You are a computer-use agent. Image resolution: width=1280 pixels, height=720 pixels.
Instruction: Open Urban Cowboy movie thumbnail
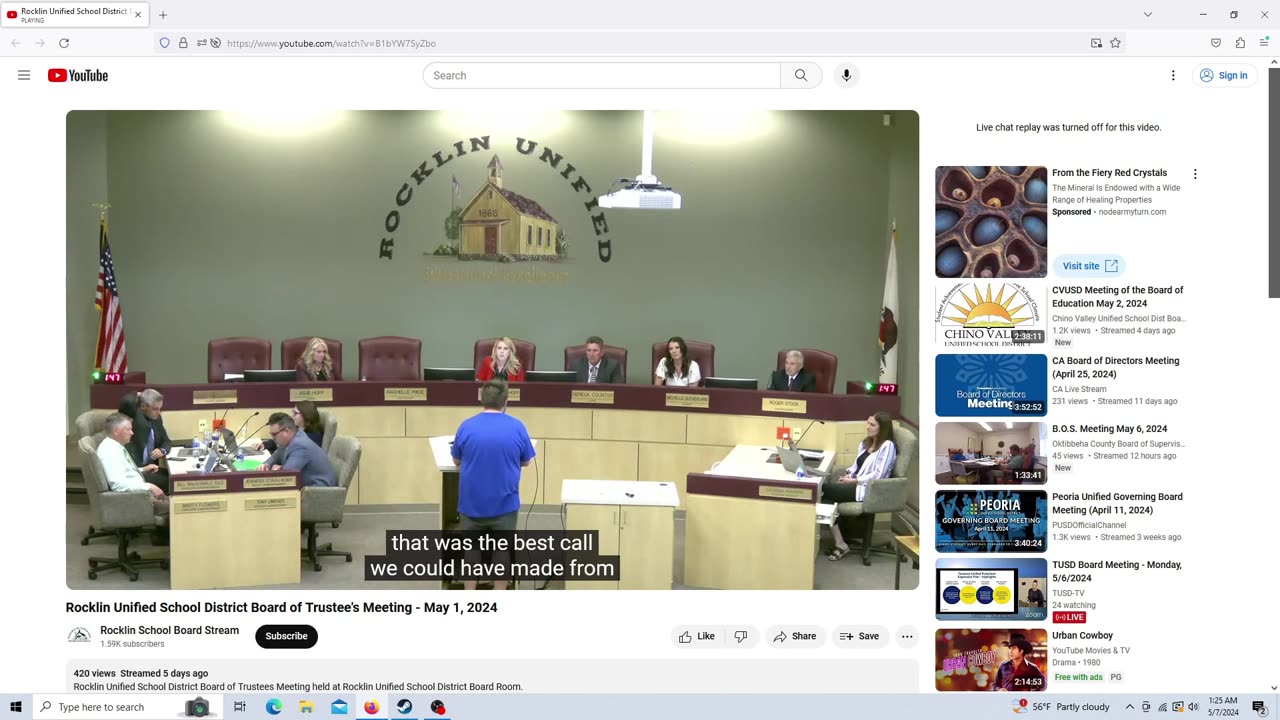tap(991, 659)
